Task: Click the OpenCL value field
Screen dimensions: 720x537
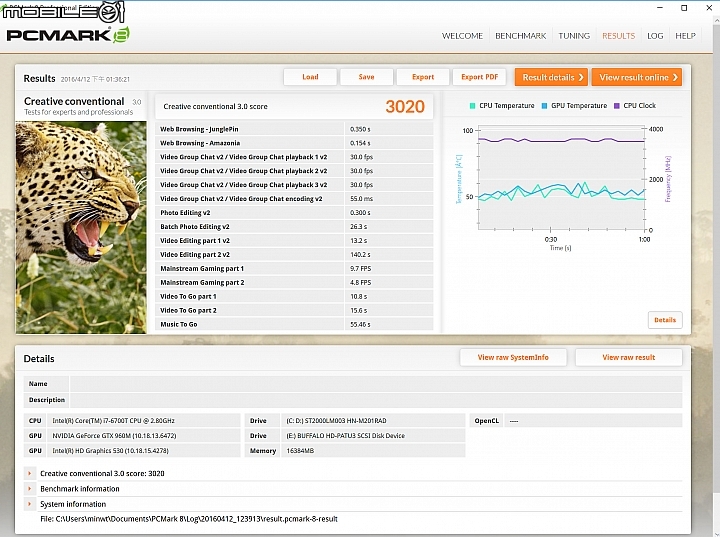Action: click(x=593, y=420)
